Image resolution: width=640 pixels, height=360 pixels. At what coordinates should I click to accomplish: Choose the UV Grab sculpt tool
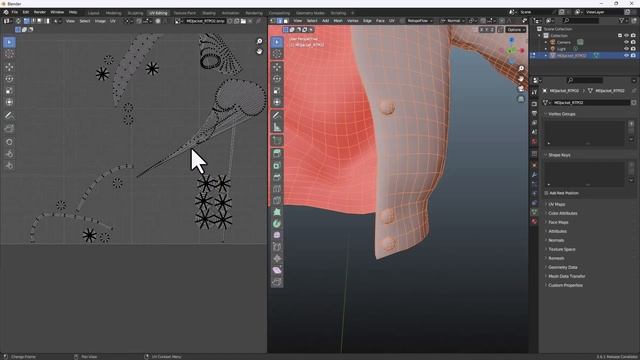[9, 142]
